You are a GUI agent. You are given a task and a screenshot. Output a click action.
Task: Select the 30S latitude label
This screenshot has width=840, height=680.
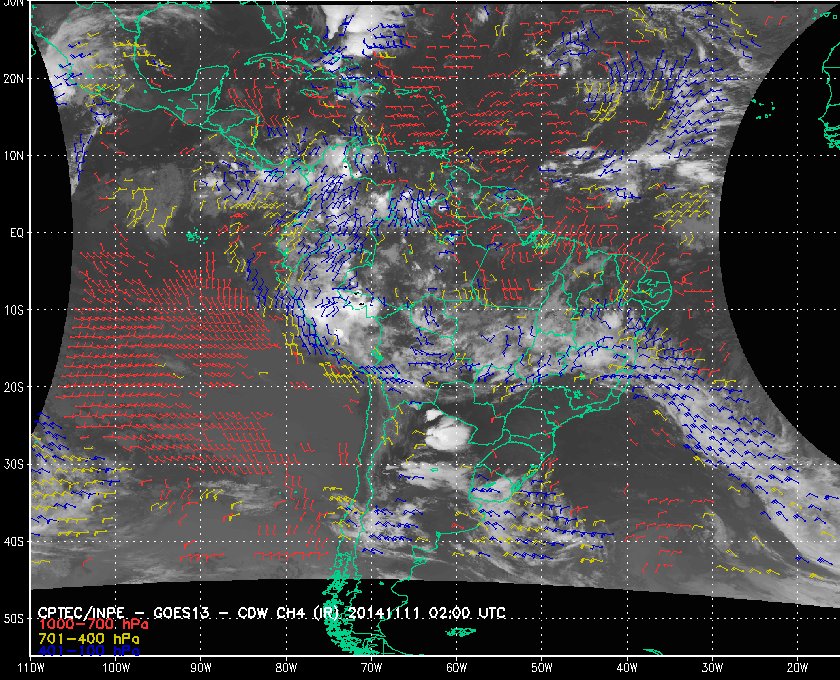13,464
